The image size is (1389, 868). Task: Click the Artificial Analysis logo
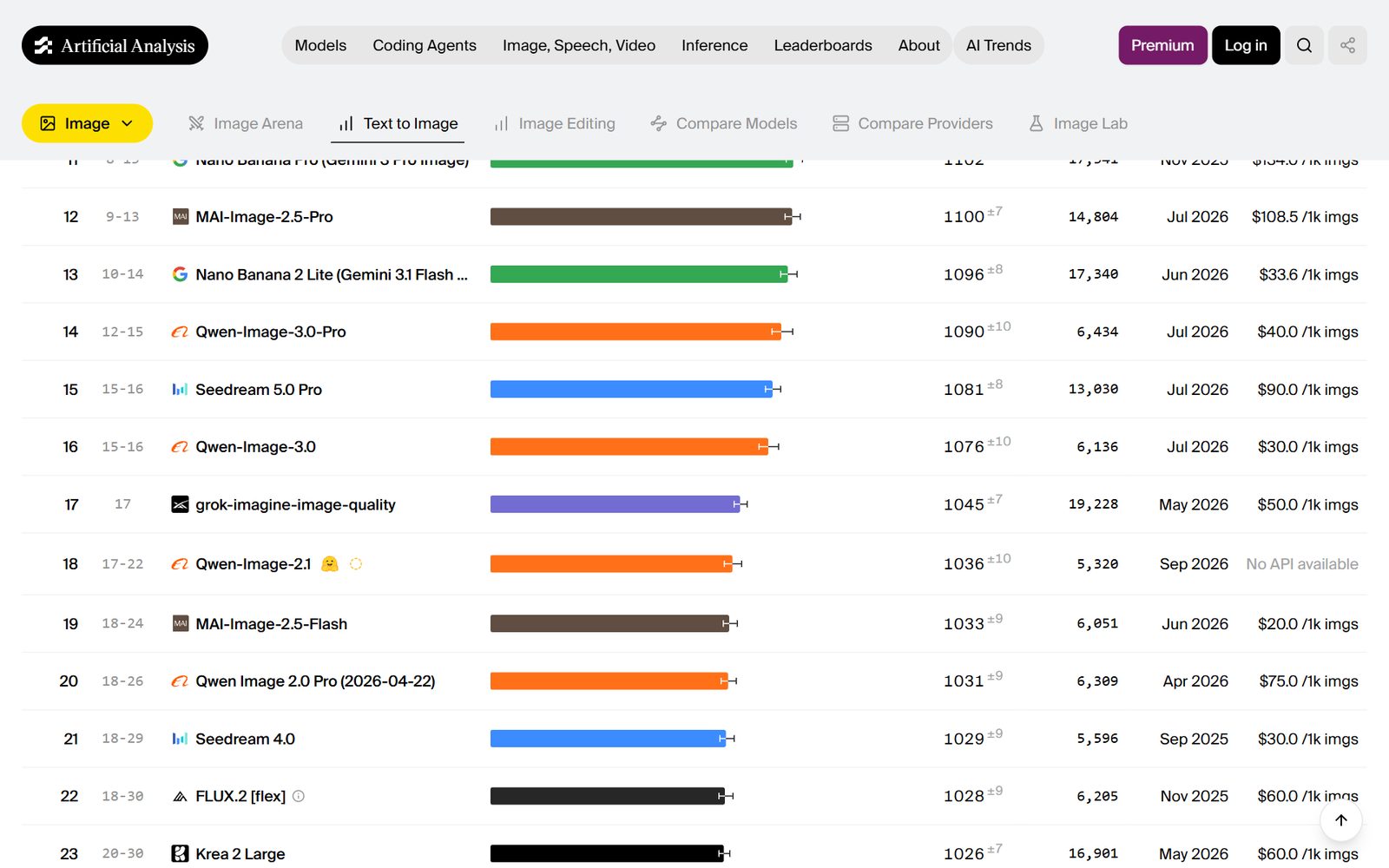[x=115, y=45]
